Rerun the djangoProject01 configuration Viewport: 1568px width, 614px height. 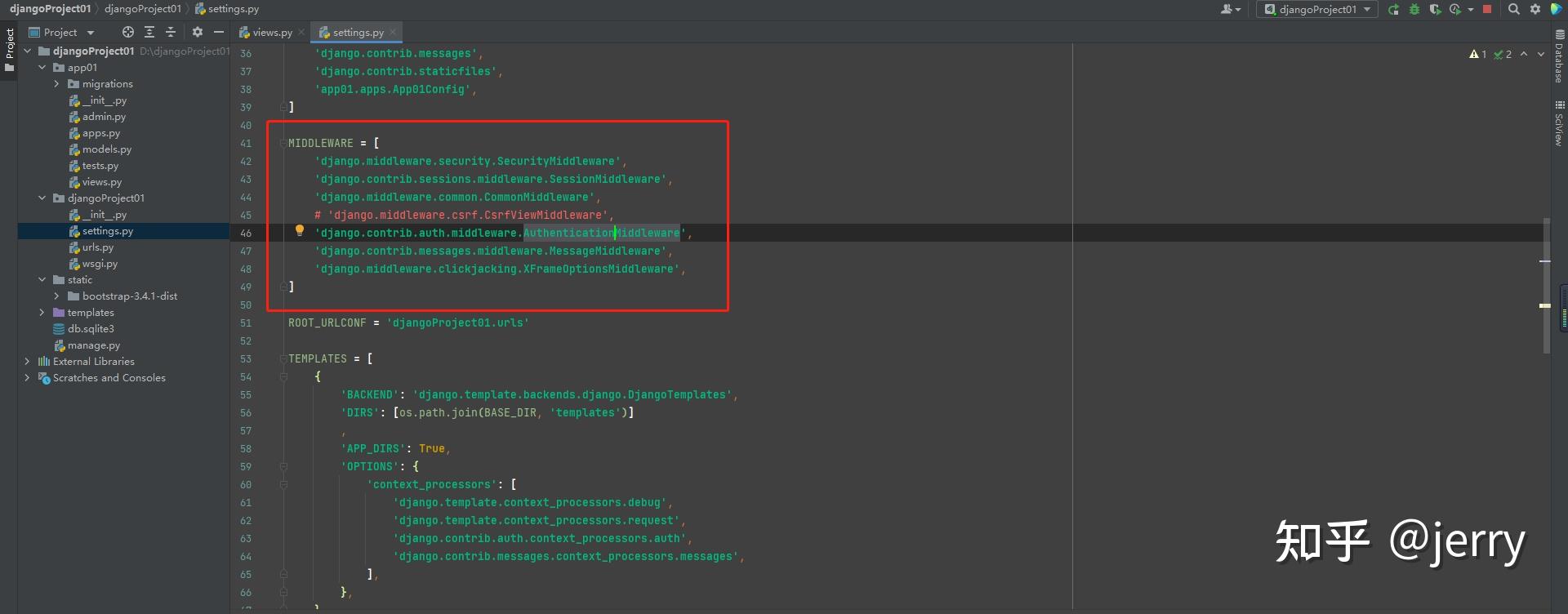pos(1393,10)
